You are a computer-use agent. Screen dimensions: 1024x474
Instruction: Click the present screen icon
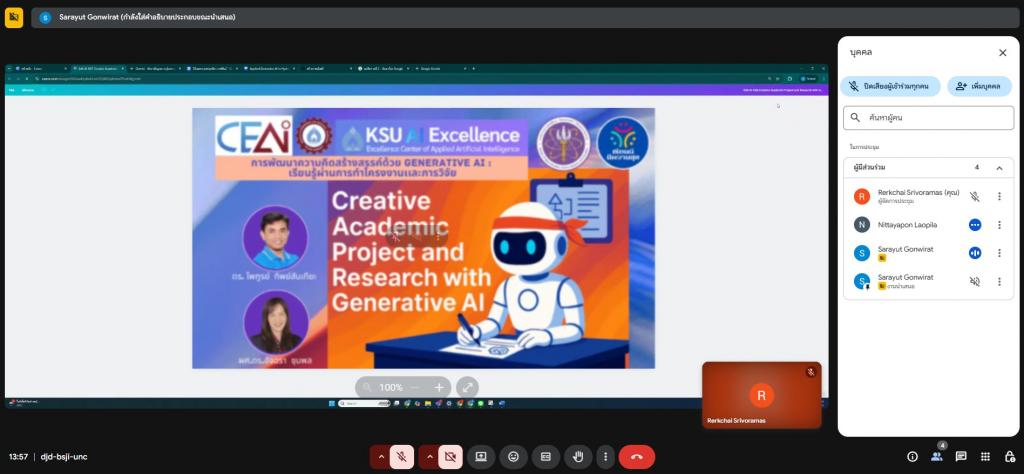[x=481, y=457]
